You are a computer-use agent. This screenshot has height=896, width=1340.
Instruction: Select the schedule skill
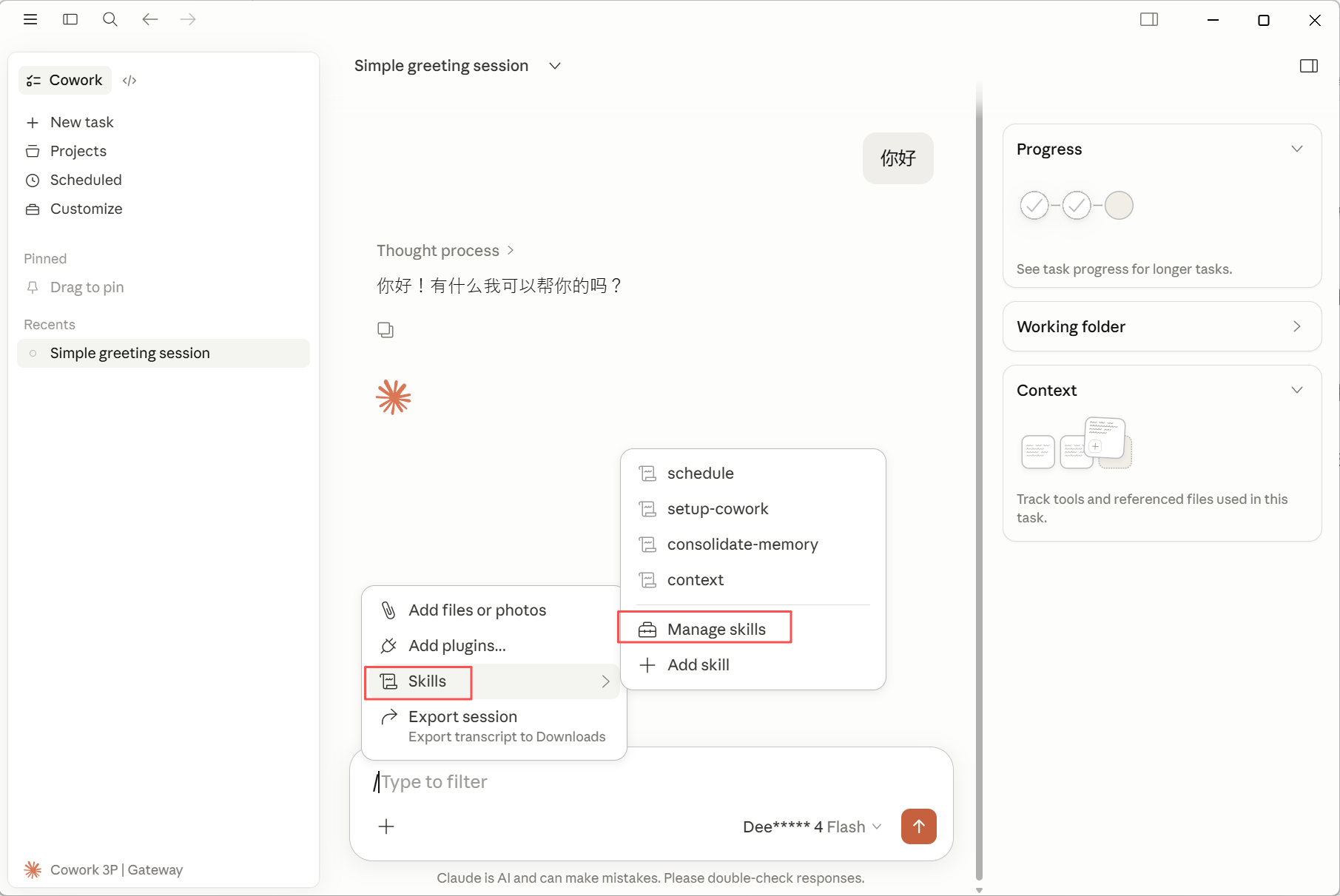tap(753, 474)
